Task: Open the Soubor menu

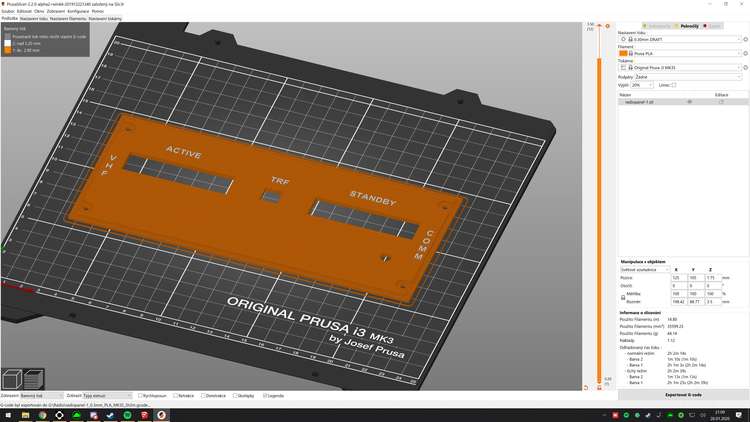Action: (x=8, y=11)
